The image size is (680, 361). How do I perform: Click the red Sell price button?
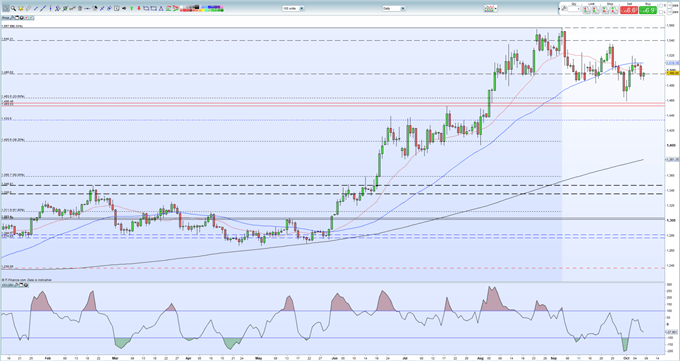click(629, 10)
